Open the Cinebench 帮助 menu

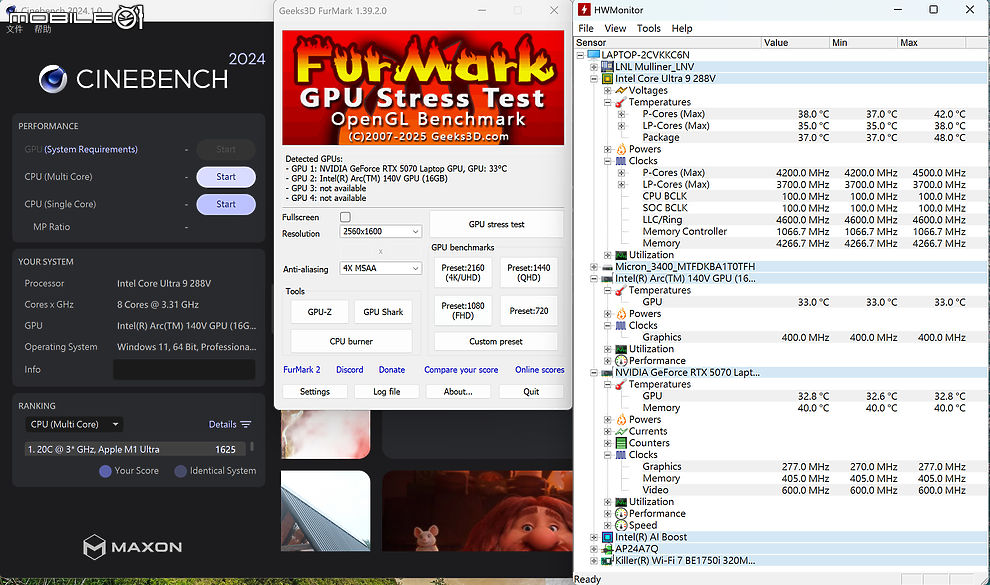point(42,29)
